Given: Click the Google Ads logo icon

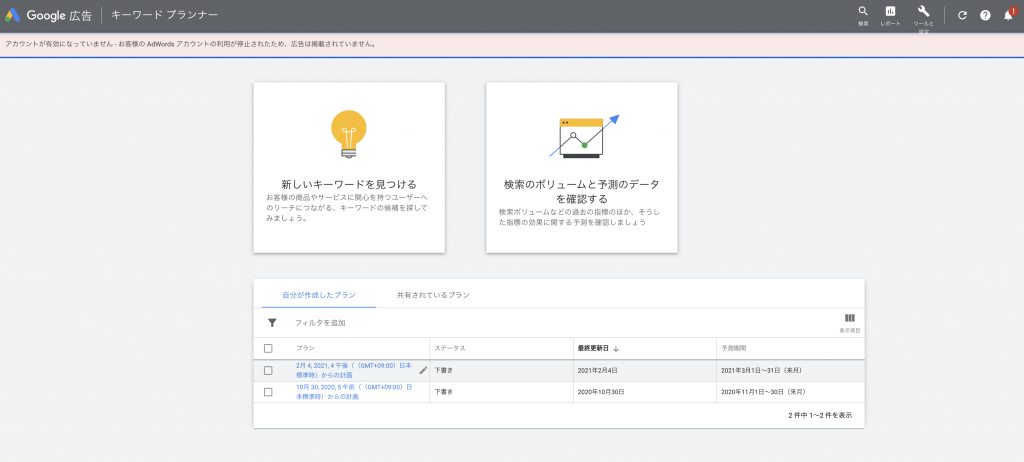Looking at the screenshot, I should tap(12, 15).
